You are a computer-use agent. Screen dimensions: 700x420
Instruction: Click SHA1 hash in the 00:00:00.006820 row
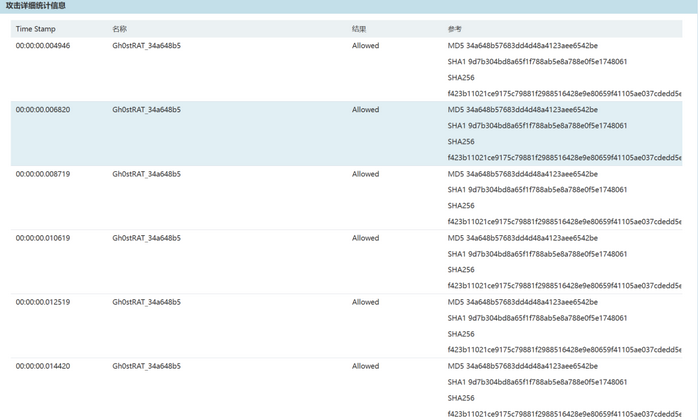(537, 126)
